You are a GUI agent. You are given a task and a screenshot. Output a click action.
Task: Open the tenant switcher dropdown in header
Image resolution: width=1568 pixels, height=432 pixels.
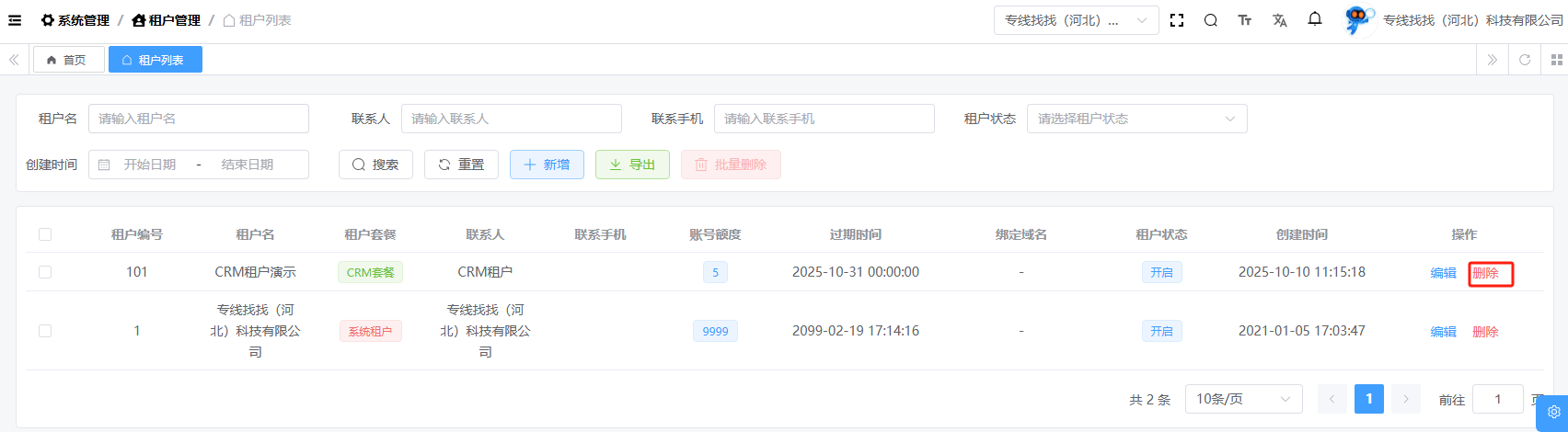point(1076,20)
